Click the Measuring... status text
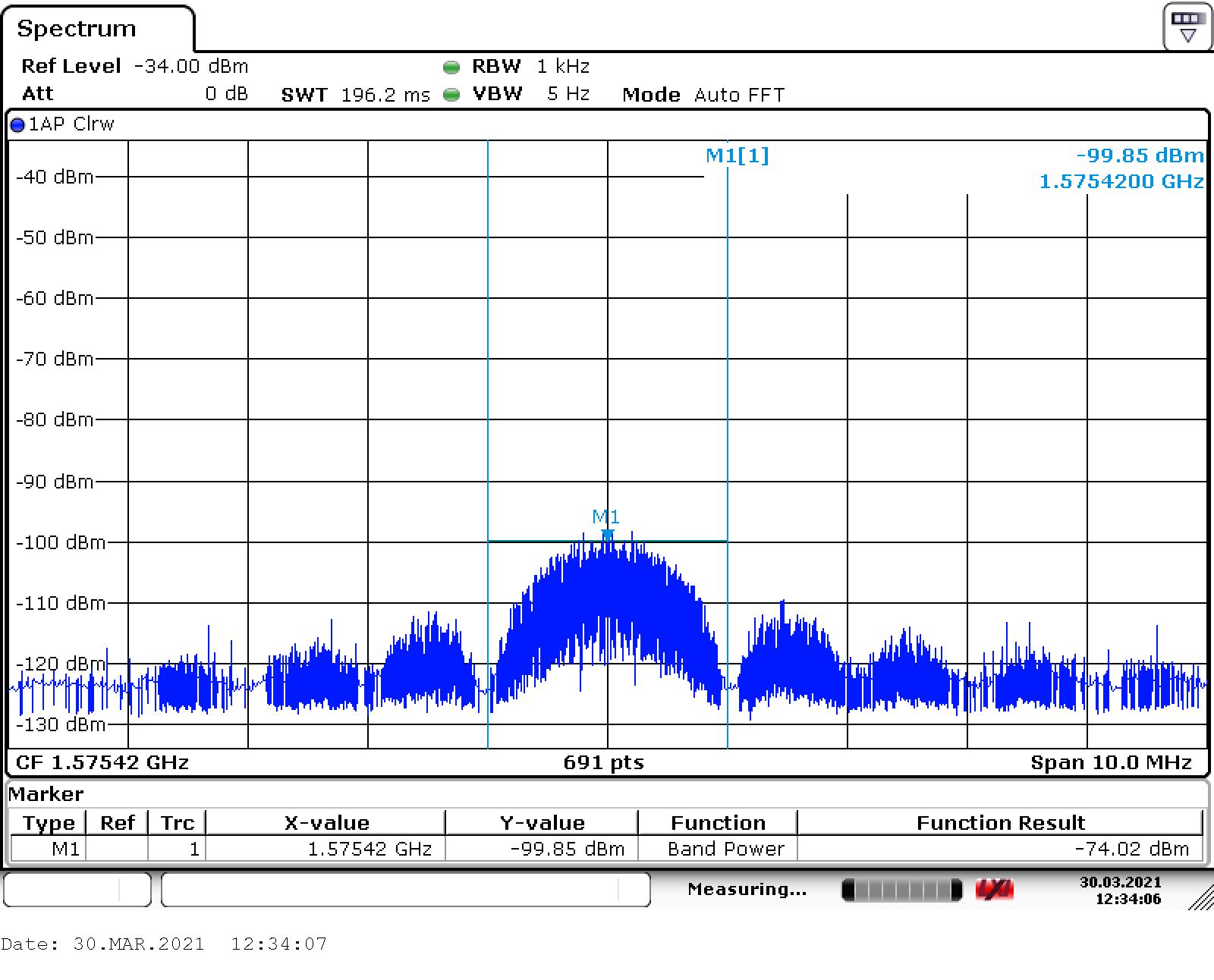The height and width of the screenshot is (980, 1214). click(747, 889)
